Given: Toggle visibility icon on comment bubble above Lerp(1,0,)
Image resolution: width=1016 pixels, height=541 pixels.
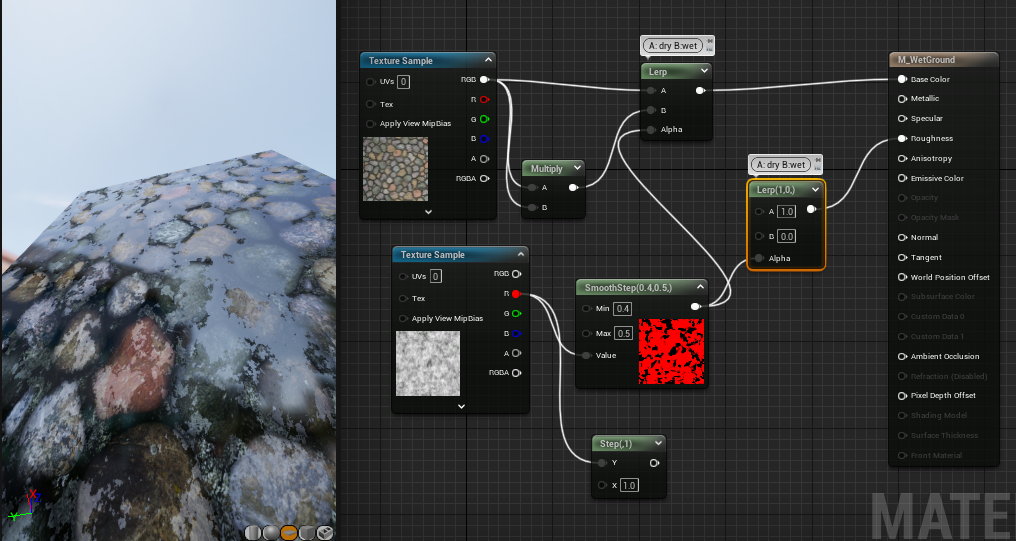Looking at the screenshot, I should click(x=818, y=168).
